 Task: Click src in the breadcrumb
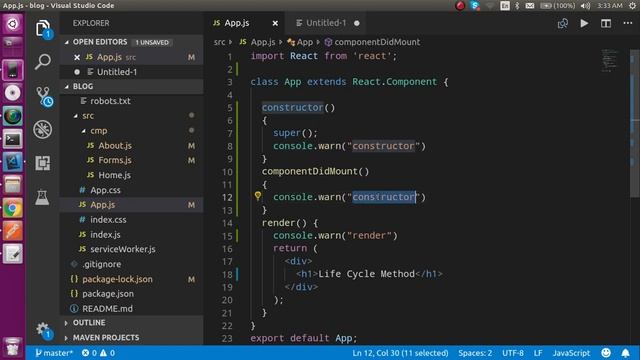click(x=219, y=42)
